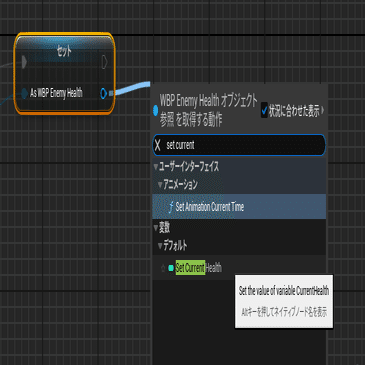Select Set Current Health variable entry
This screenshot has width=365, height=365.
(239, 268)
